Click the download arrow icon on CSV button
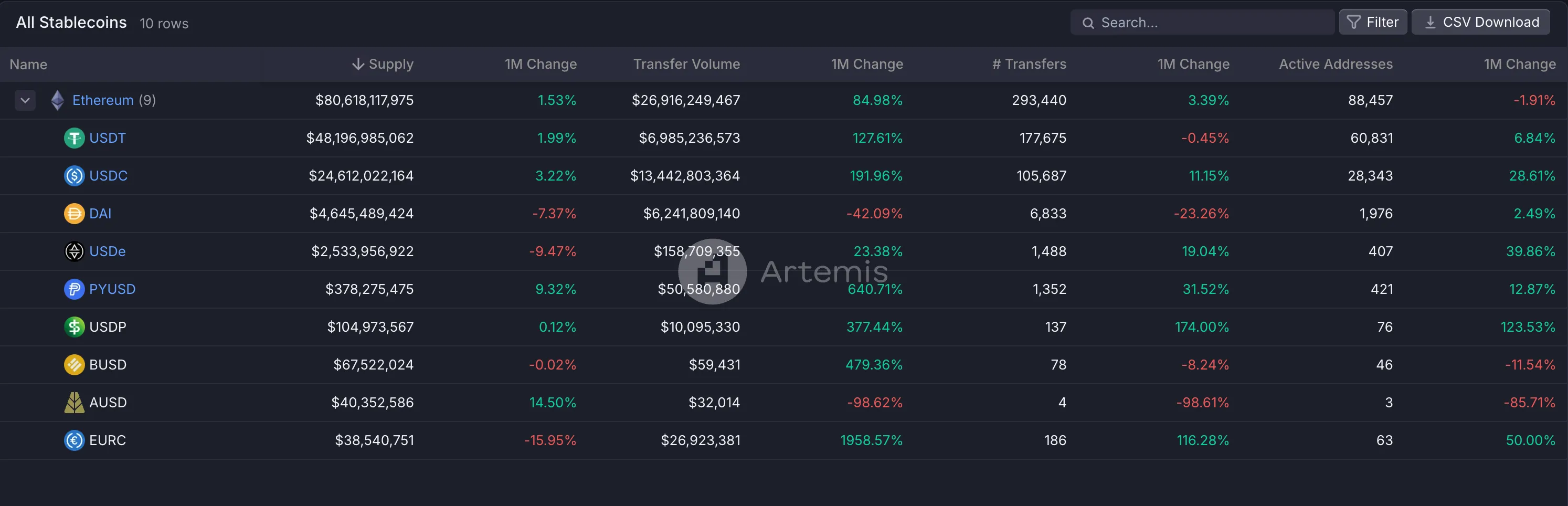The image size is (1568, 506). coord(1431,23)
